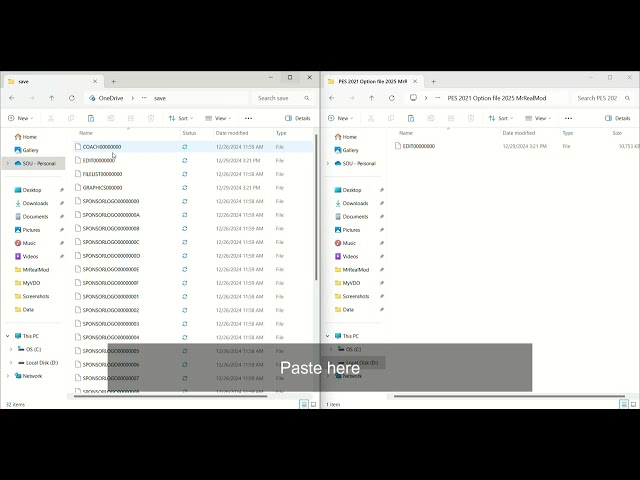Open See more ellipsis in PES 2021 window toolbar

(568, 118)
